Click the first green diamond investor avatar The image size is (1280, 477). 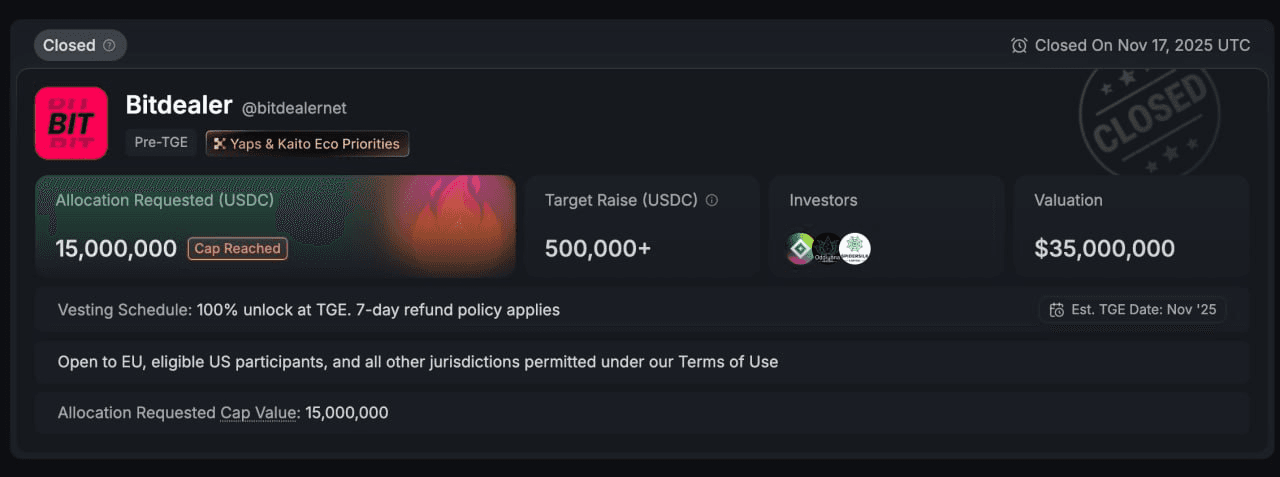[x=801, y=248]
